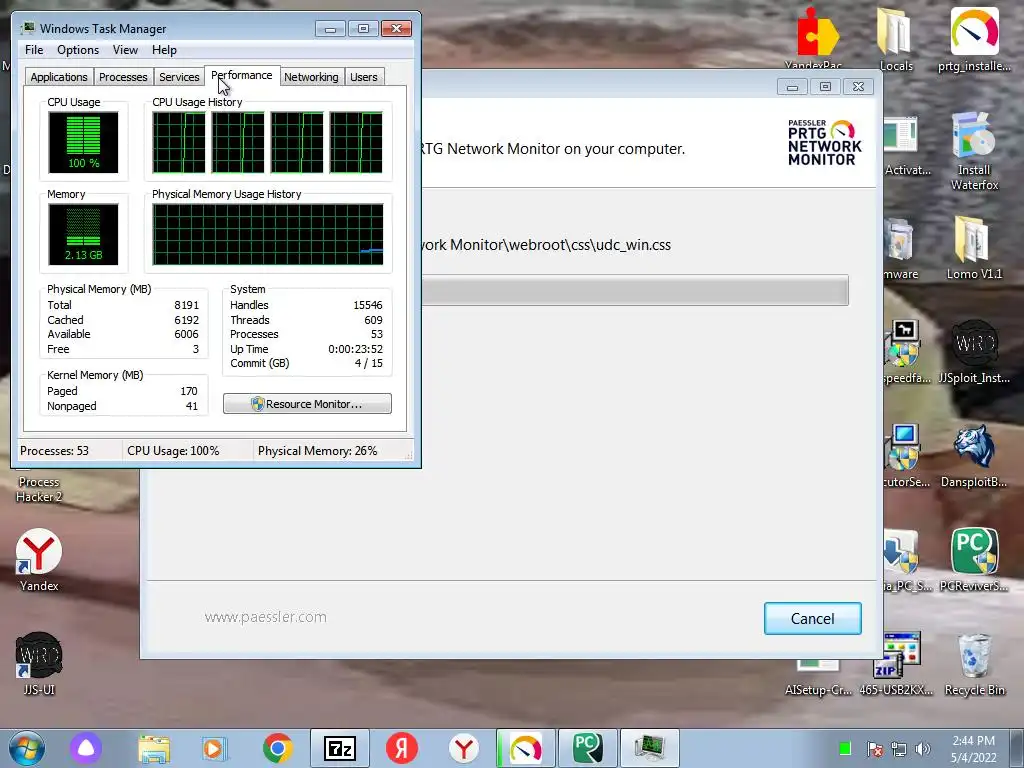Switch to the Services tab

coord(179,77)
